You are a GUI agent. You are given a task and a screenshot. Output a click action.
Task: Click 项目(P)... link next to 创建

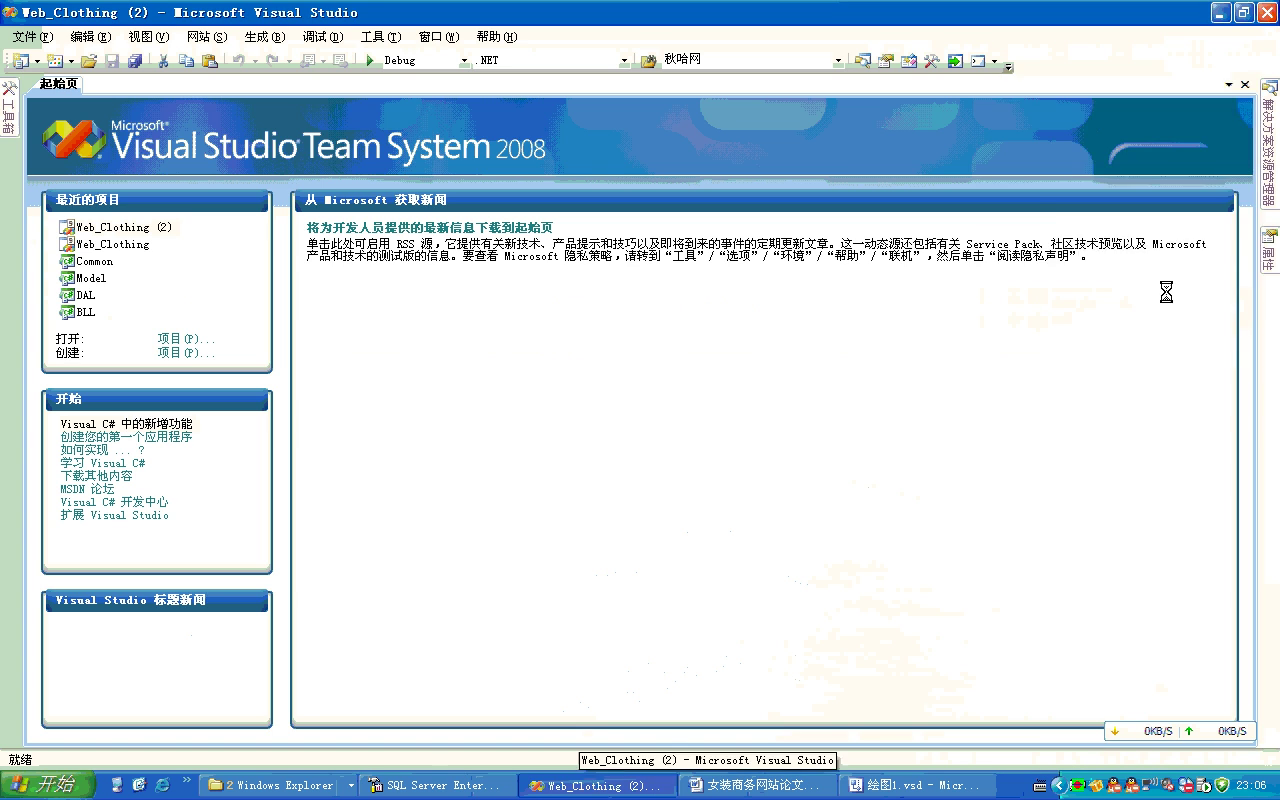(186, 353)
